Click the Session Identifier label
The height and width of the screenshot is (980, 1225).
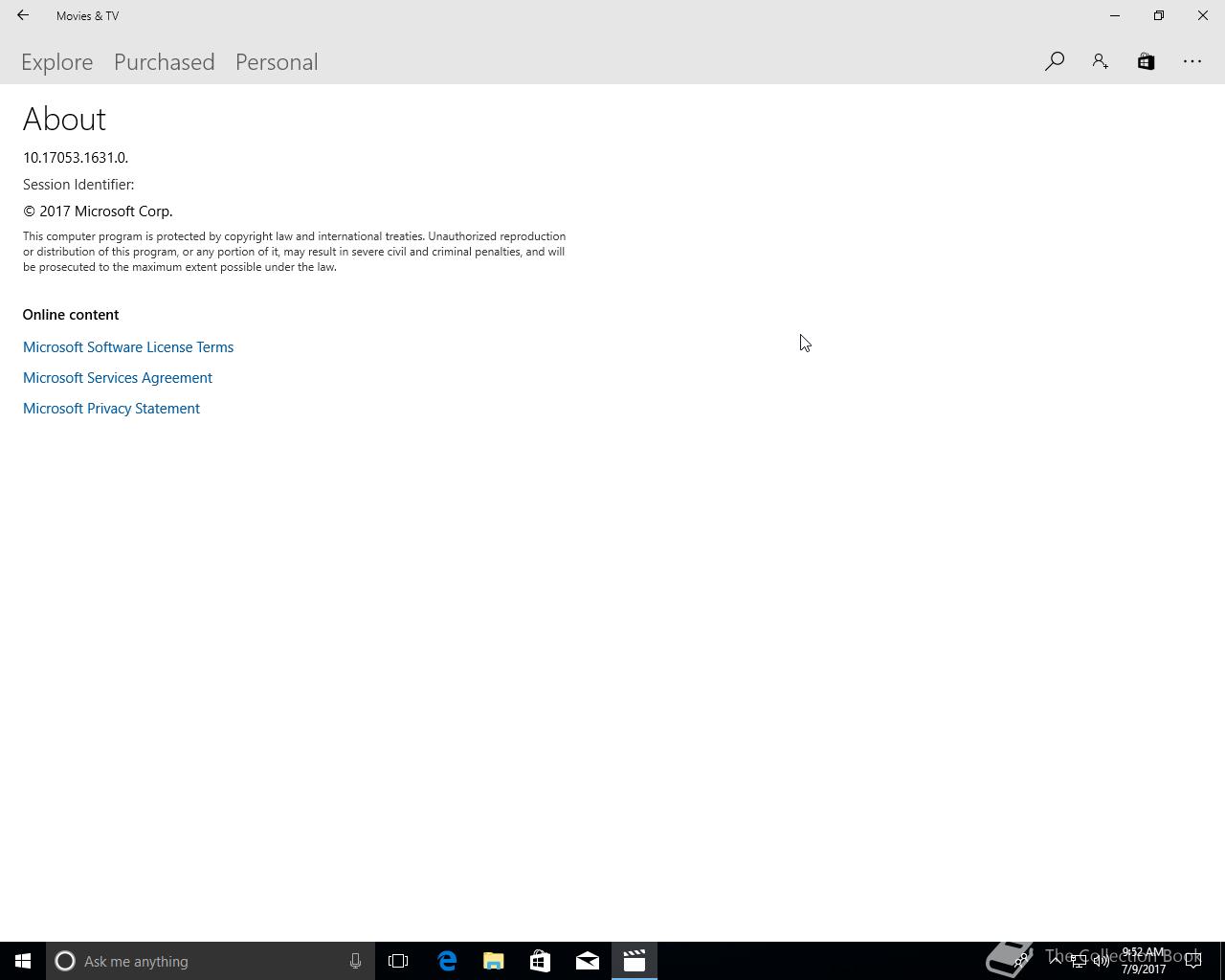click(x=78, y=185)
